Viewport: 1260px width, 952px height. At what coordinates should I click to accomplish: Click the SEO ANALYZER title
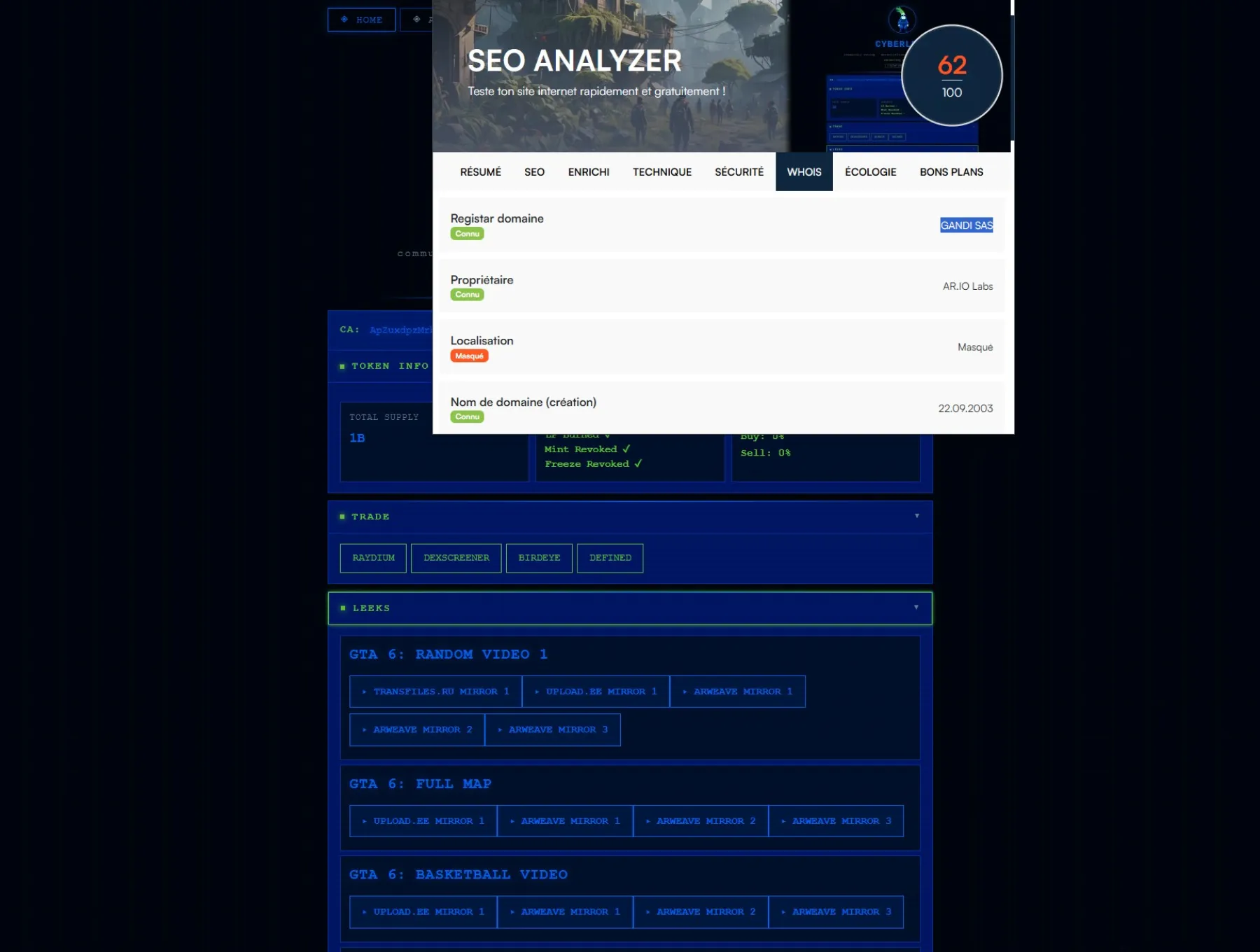click(x=574, y=61)
